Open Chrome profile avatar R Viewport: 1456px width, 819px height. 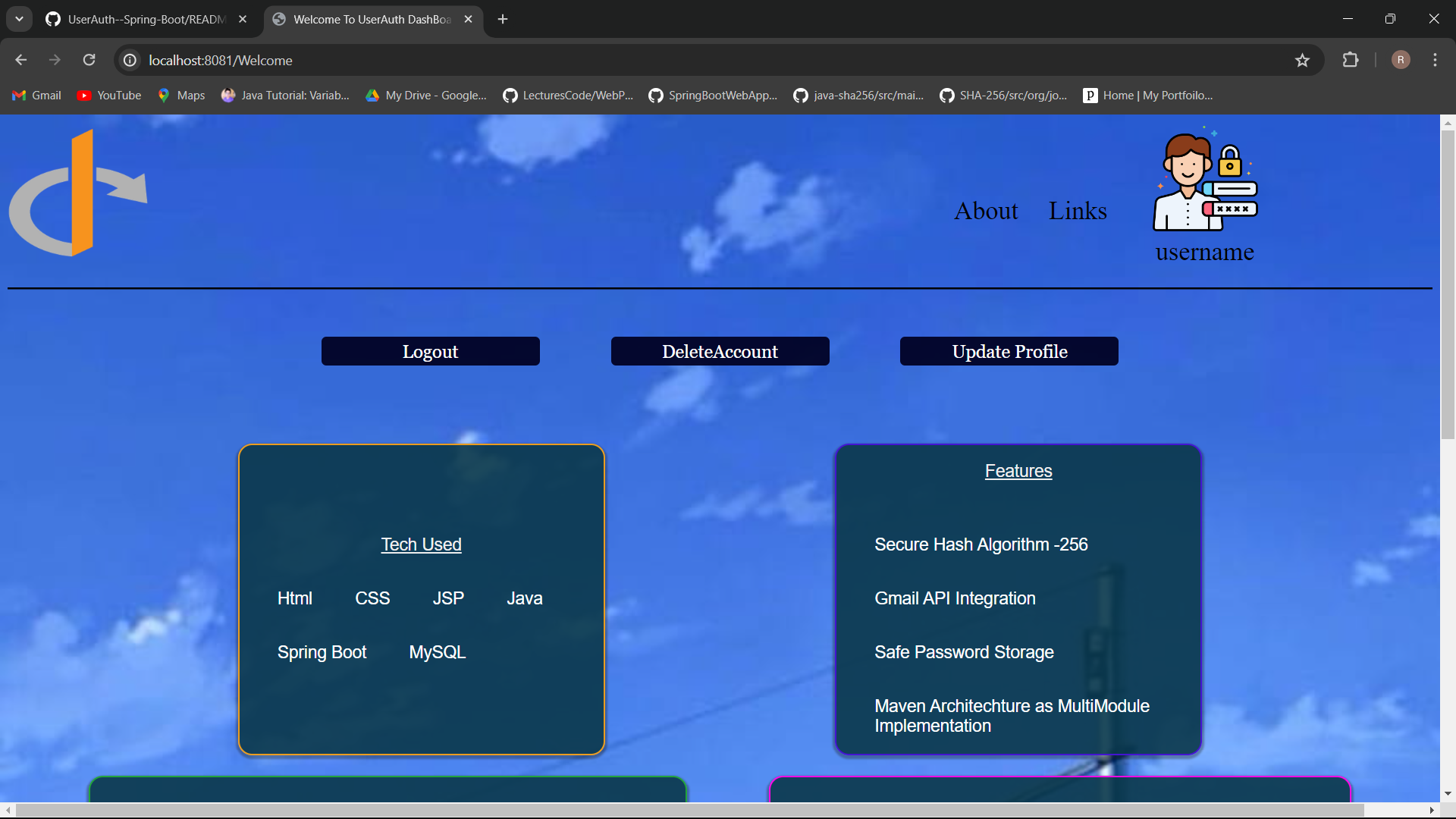[x=1401, y=60]
